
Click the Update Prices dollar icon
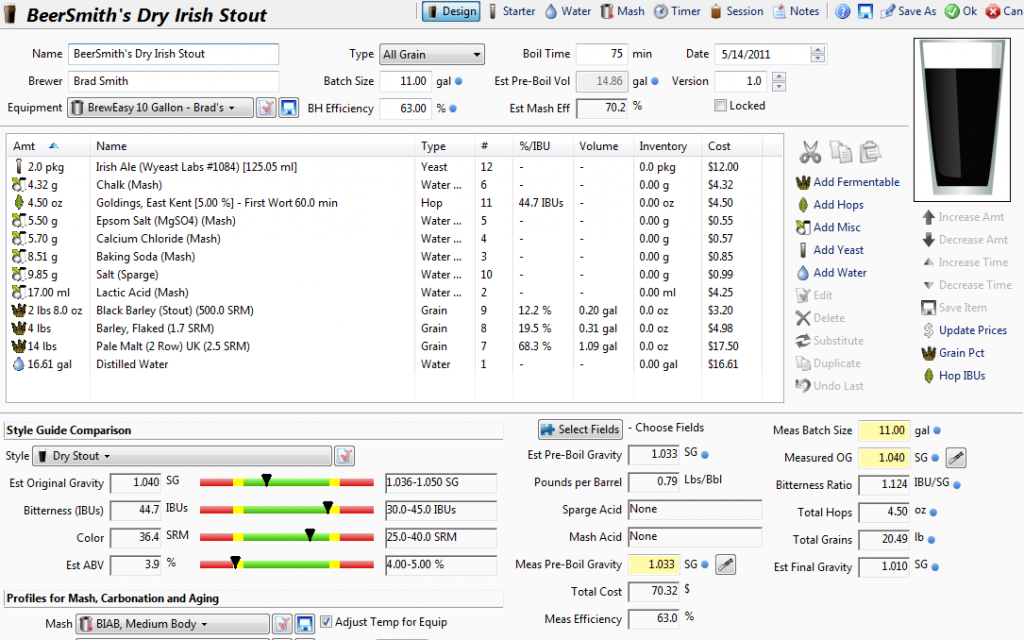928,330
